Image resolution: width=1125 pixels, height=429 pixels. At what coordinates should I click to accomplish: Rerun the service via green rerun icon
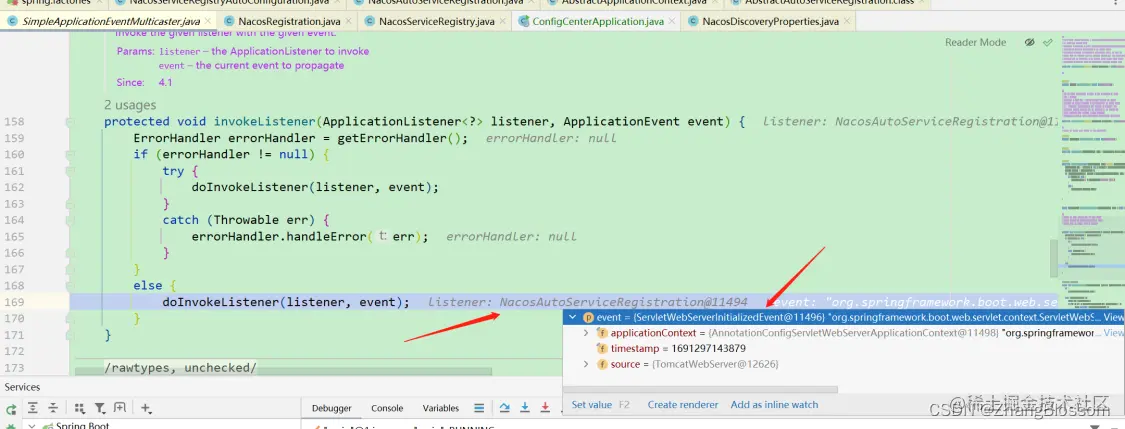click(x=11, y=409)
